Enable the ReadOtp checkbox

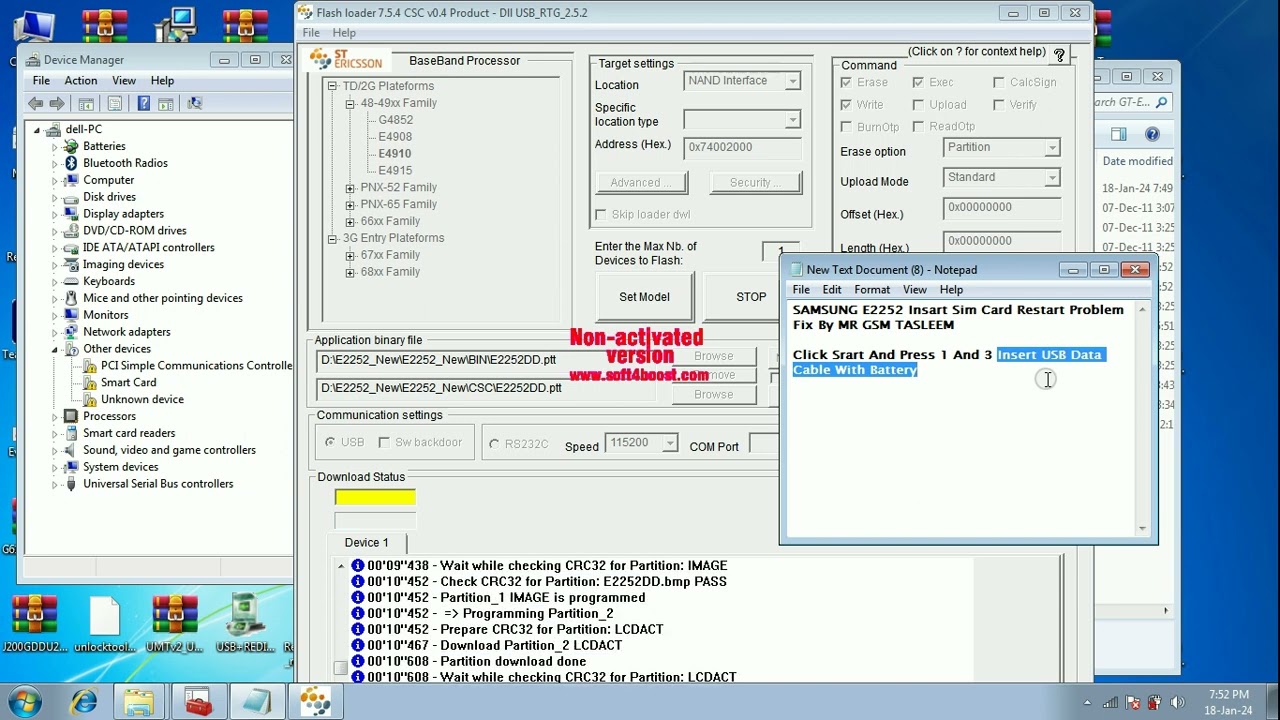pyautogui.click(x=918, y=126)
